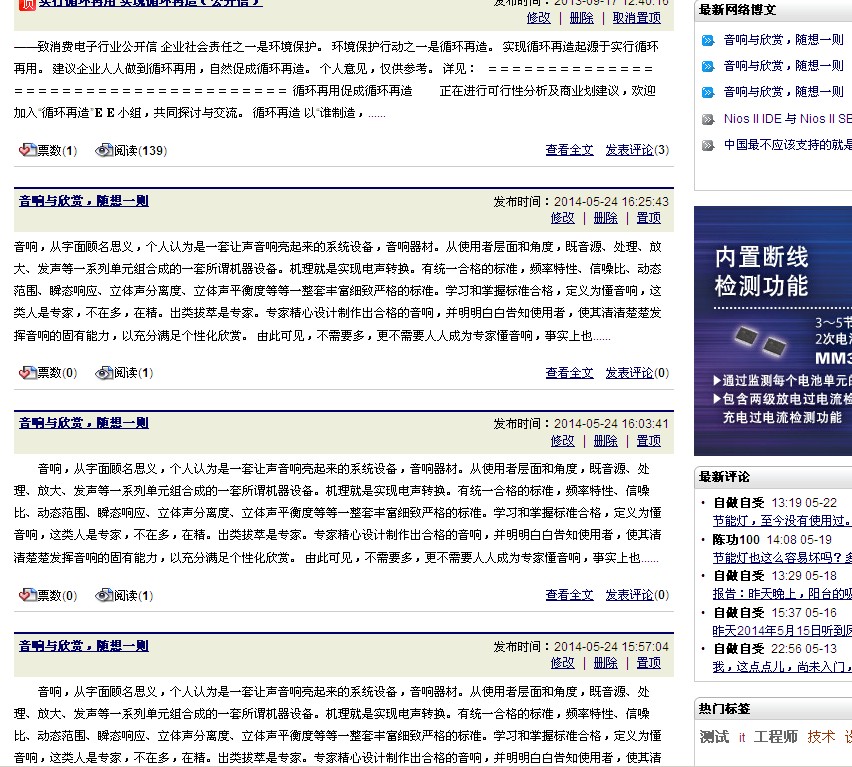The image size is (852, 767).
Task: Click commenter name 陈功100
Action: [x=736, y=539]
